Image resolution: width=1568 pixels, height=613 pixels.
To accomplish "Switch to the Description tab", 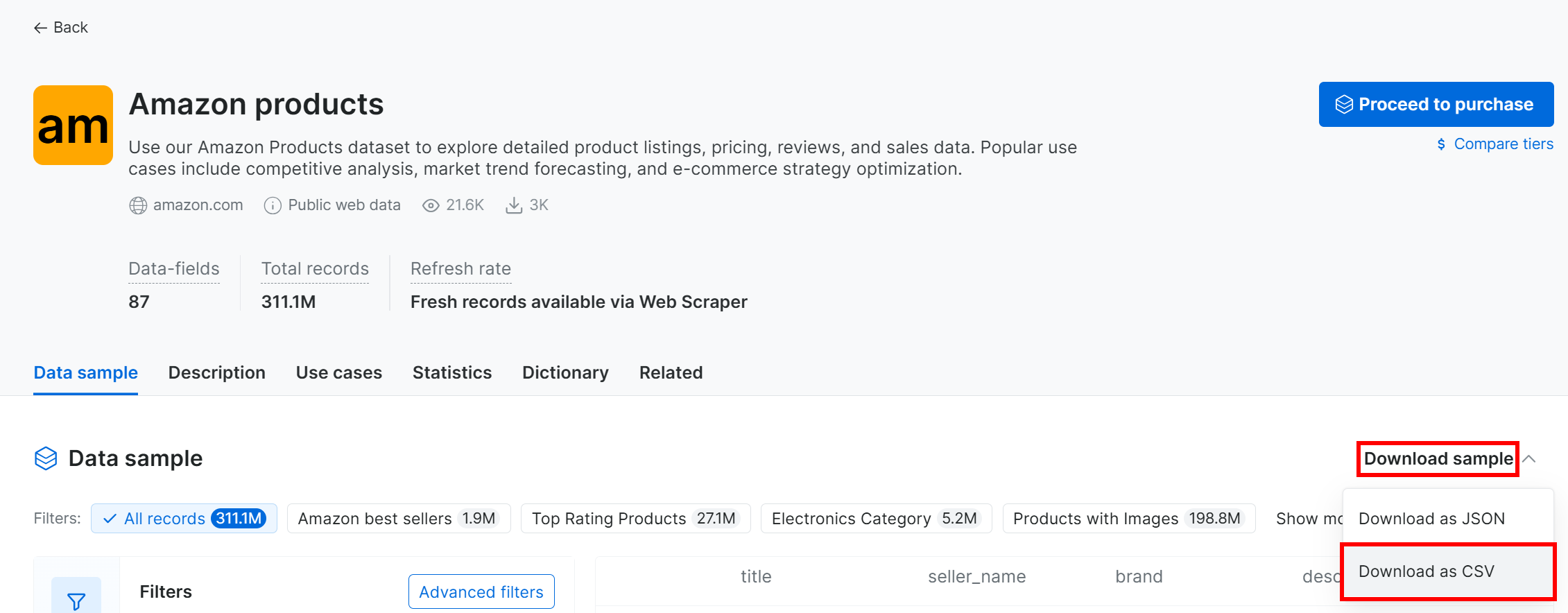I will [x=216, y=373].
